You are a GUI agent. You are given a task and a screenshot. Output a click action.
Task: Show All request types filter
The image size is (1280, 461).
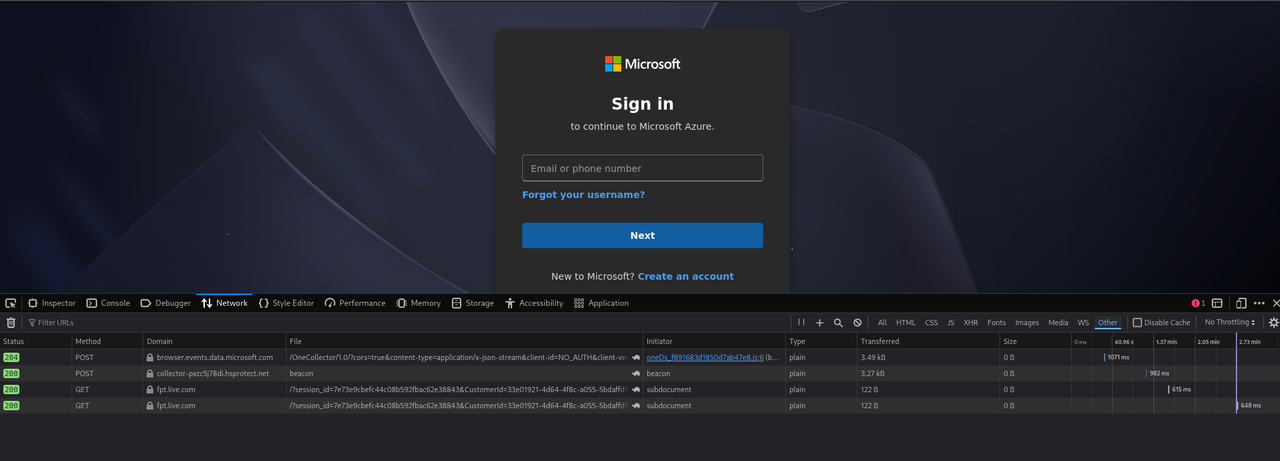[x=882, y=323]
